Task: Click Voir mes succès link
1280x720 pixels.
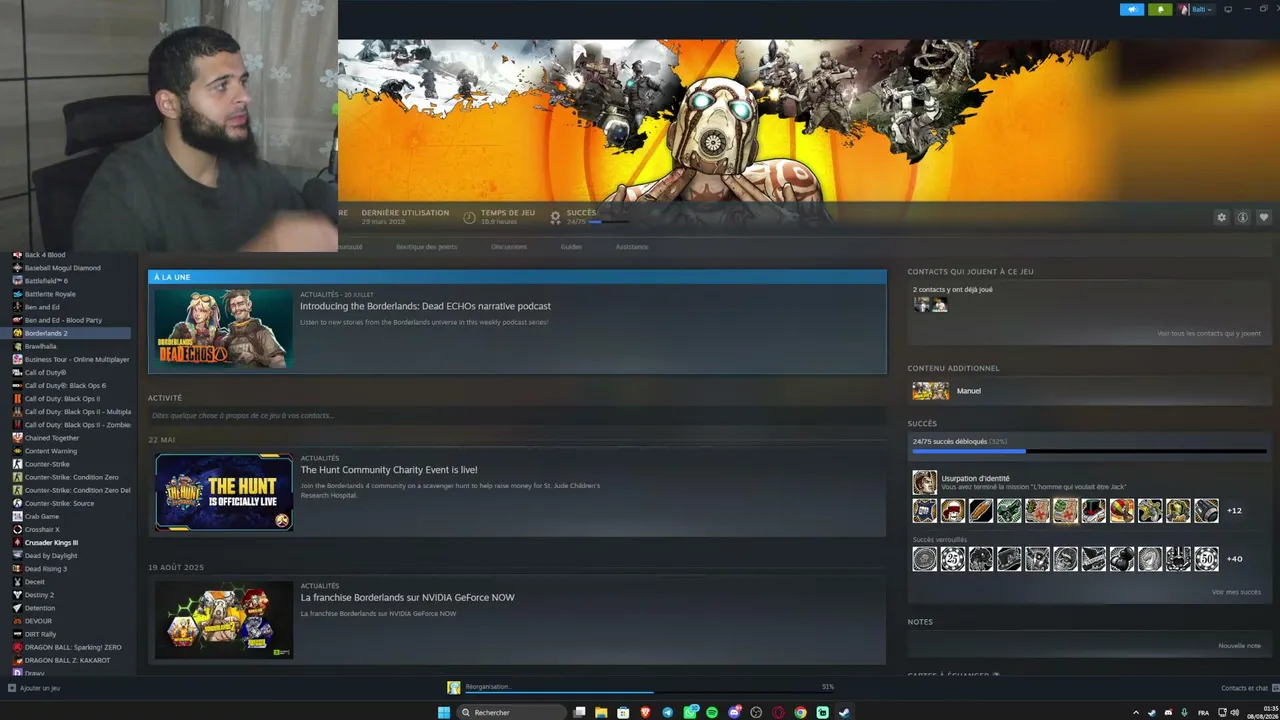Action: [x=1236, y=592]
